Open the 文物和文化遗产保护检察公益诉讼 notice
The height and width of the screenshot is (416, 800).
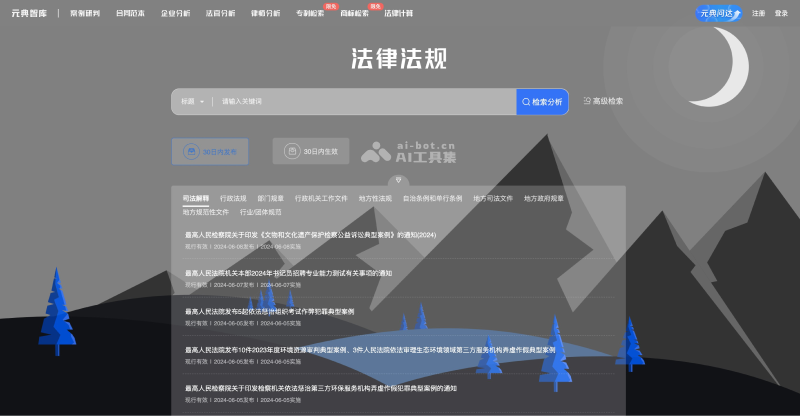point(310,235)
